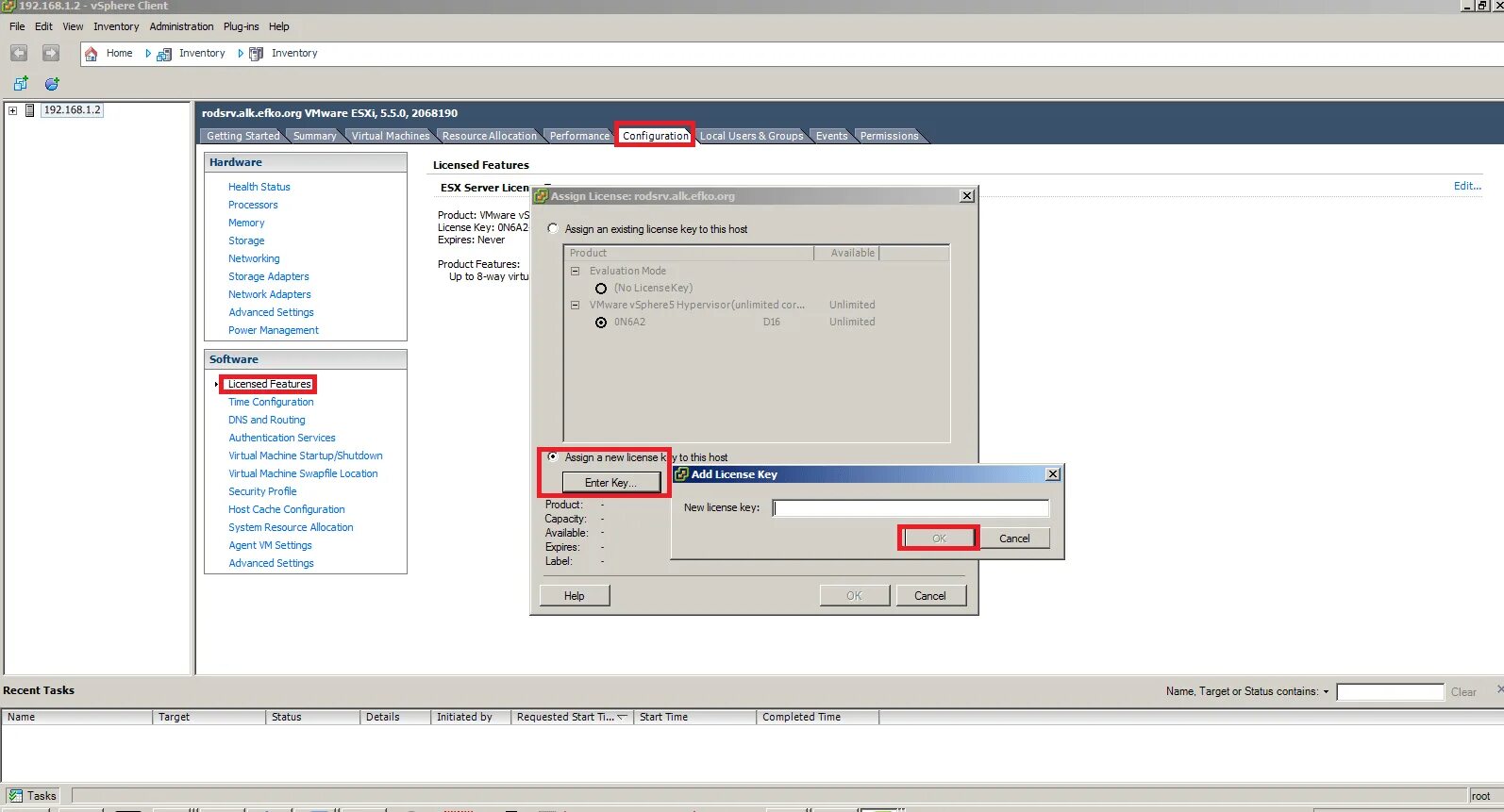Open Network Adapters under Hardware

[269, 294]
